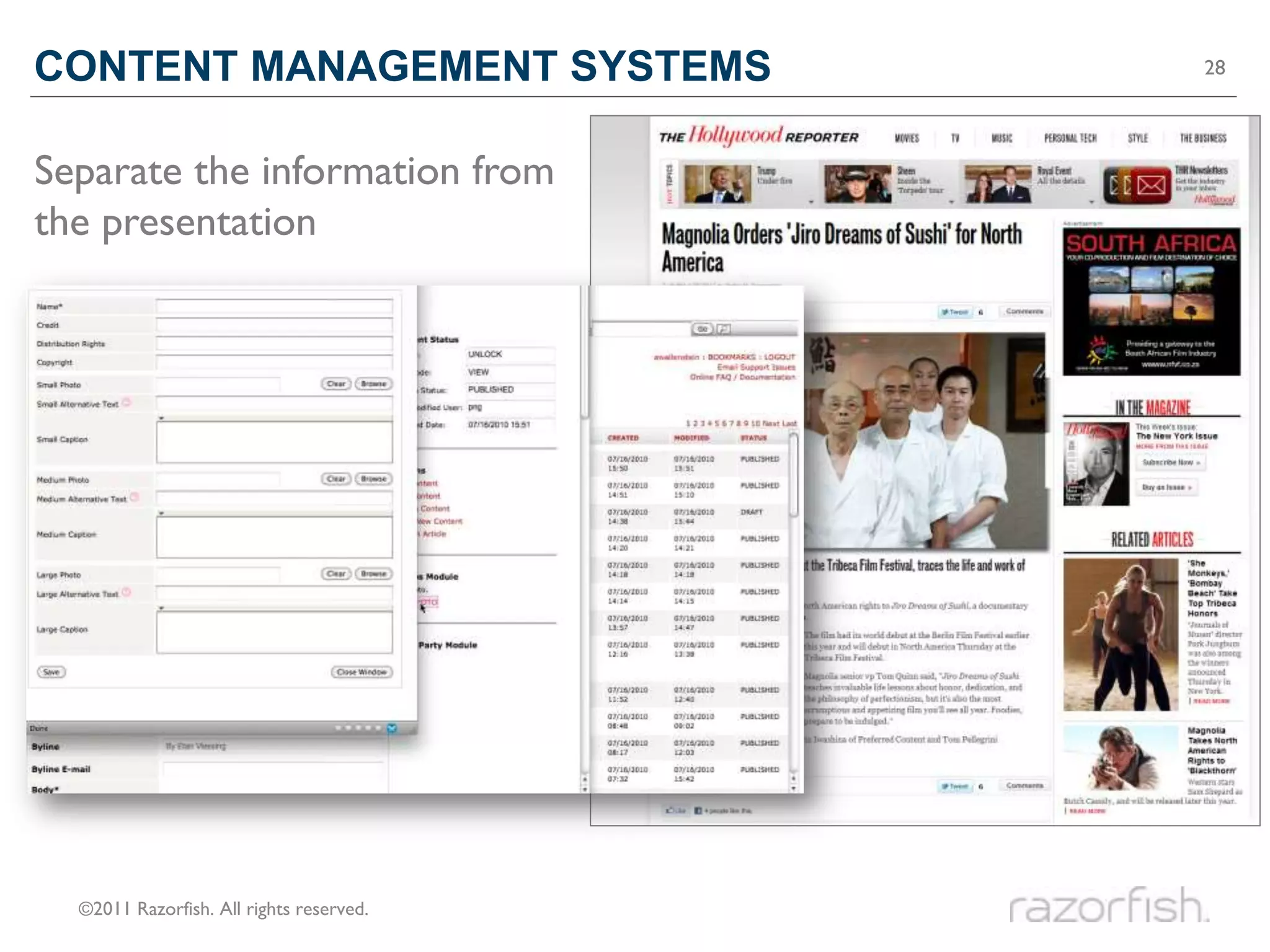This screenshot has height=952, width=1270.
Task: Click into the Large Caption text area
Action: [x=275, y=632]
